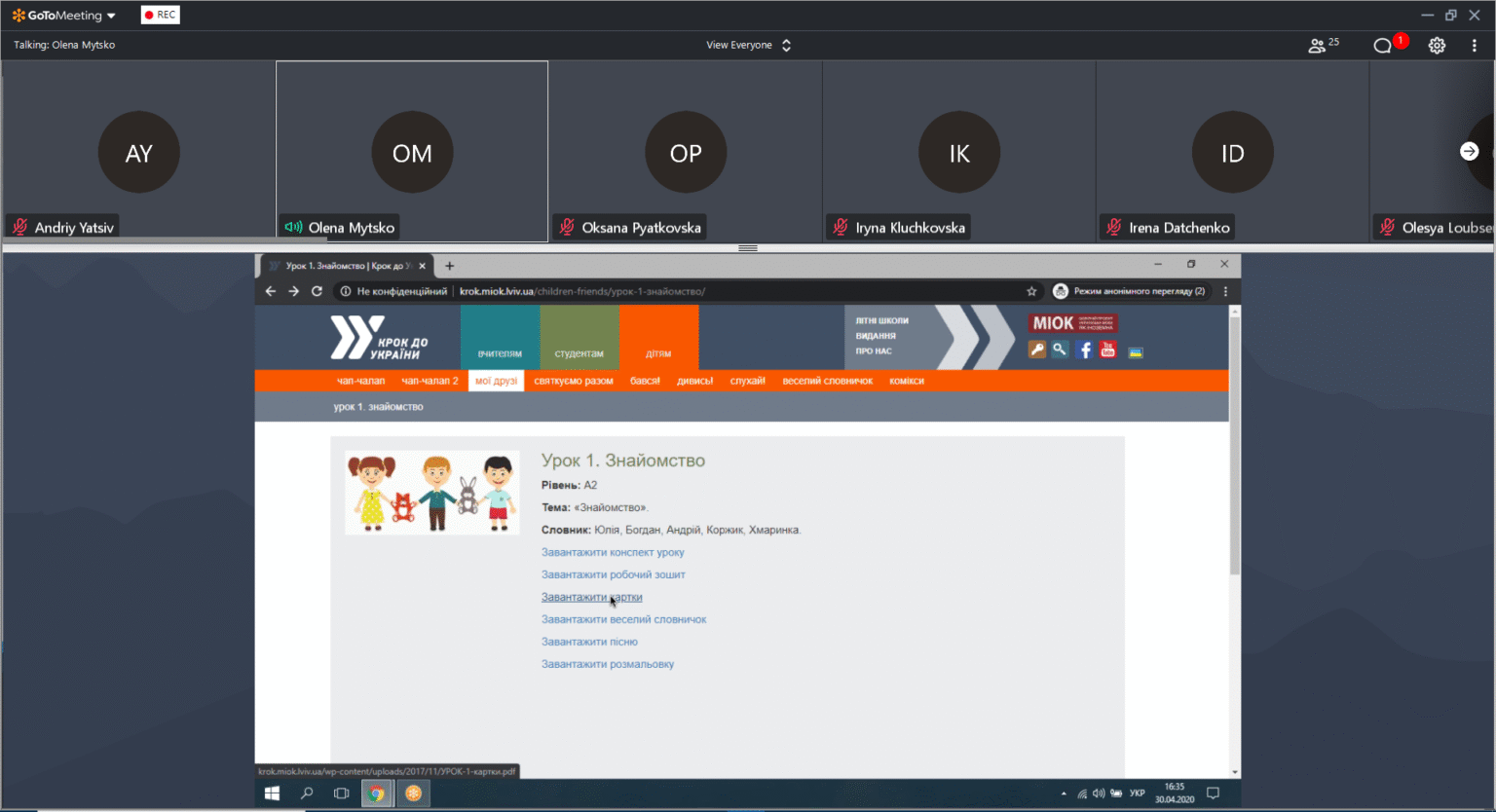Open the three-dot more options menu
The image size is (1496, 812).
1474,46
